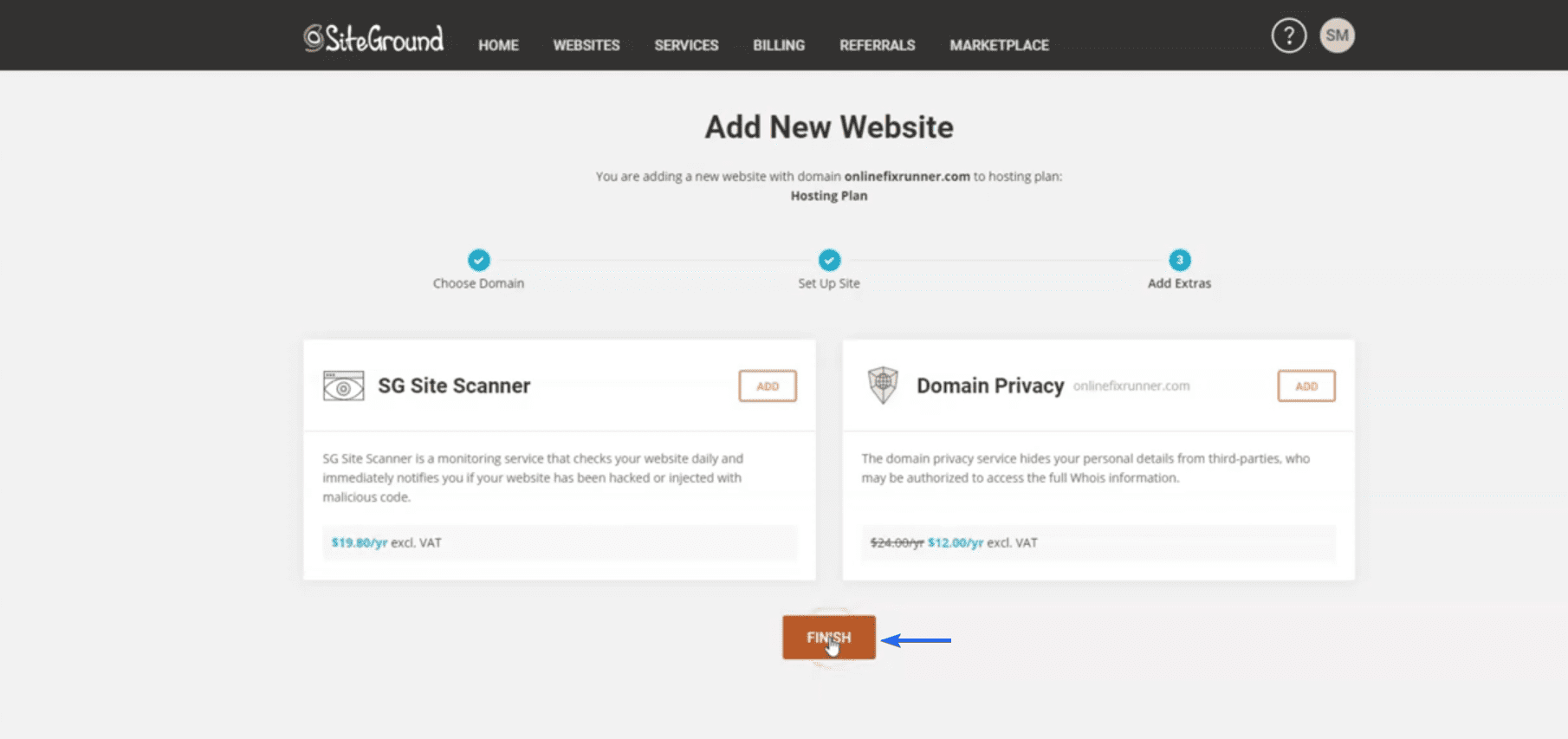Add SG Site Scanner to the order
This screenshot has width=1568, height=739.
pos(768,386)
